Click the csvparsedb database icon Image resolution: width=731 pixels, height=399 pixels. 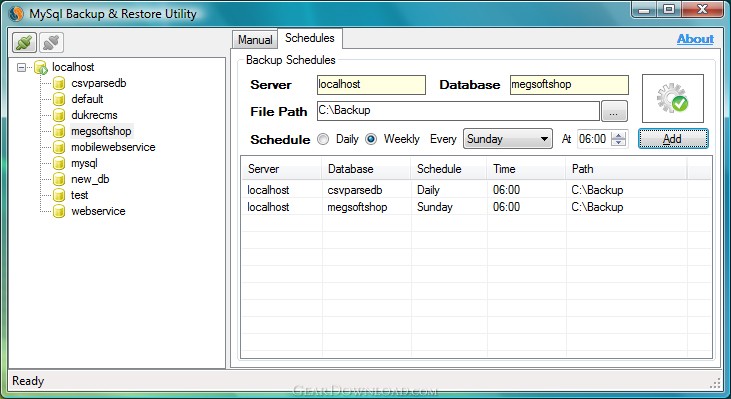click(59, 83)
